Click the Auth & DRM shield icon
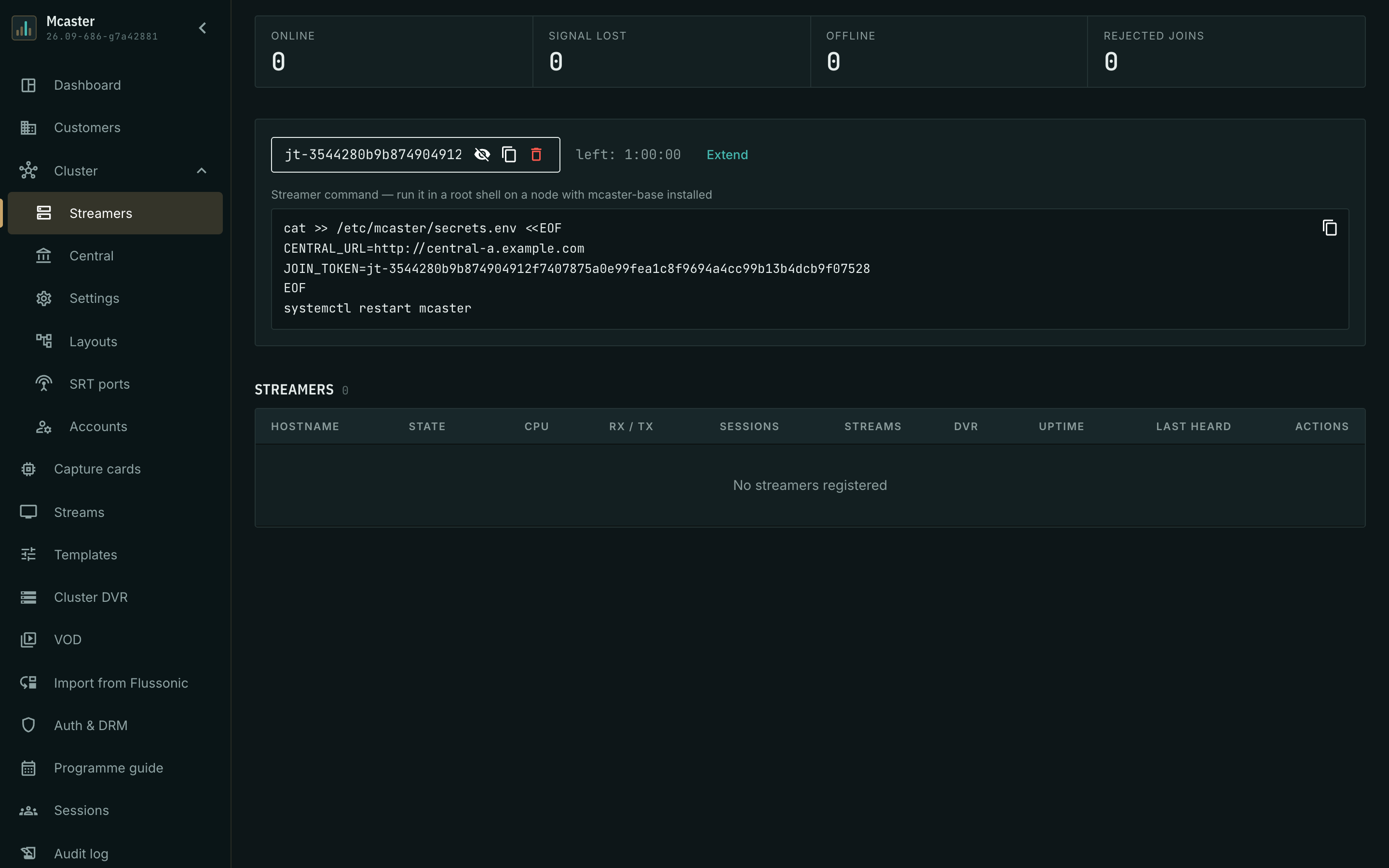The width and height of the screenshot is (1389, 868). 28,725
